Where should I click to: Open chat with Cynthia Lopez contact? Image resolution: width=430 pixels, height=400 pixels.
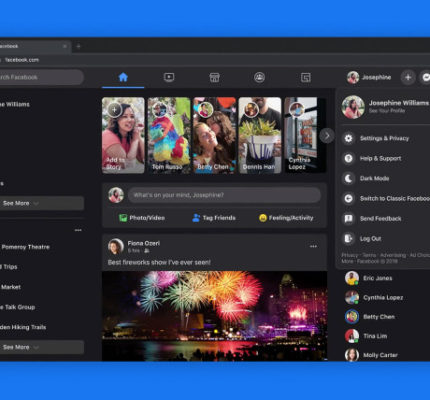click(374, 298)
